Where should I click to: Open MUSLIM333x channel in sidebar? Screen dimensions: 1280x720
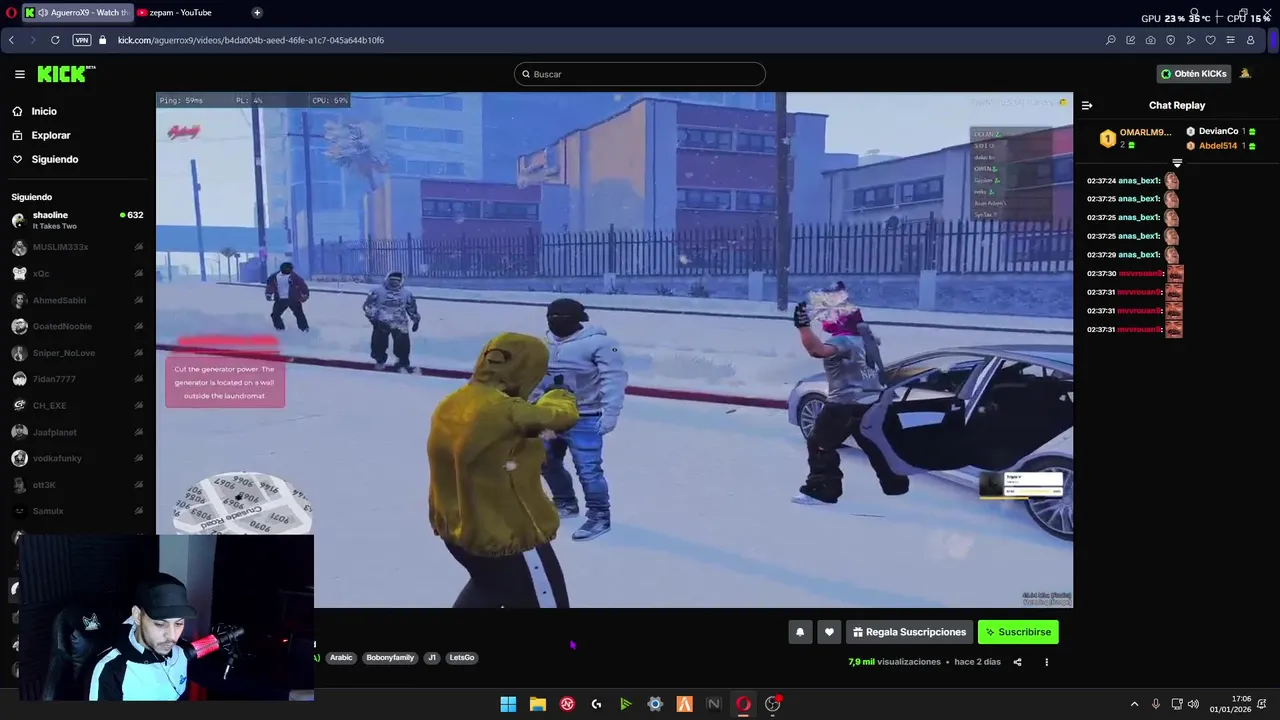pyautogui.click(x=77, y=247)
